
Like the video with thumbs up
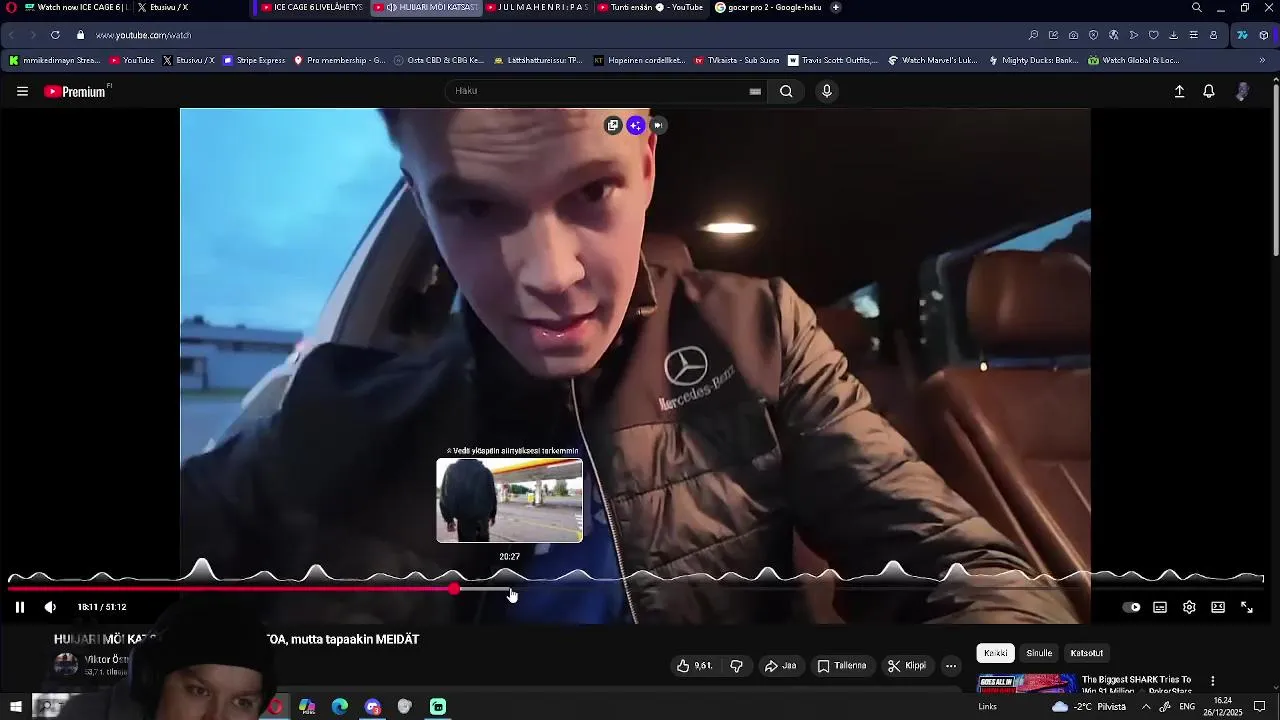point(695,666)
